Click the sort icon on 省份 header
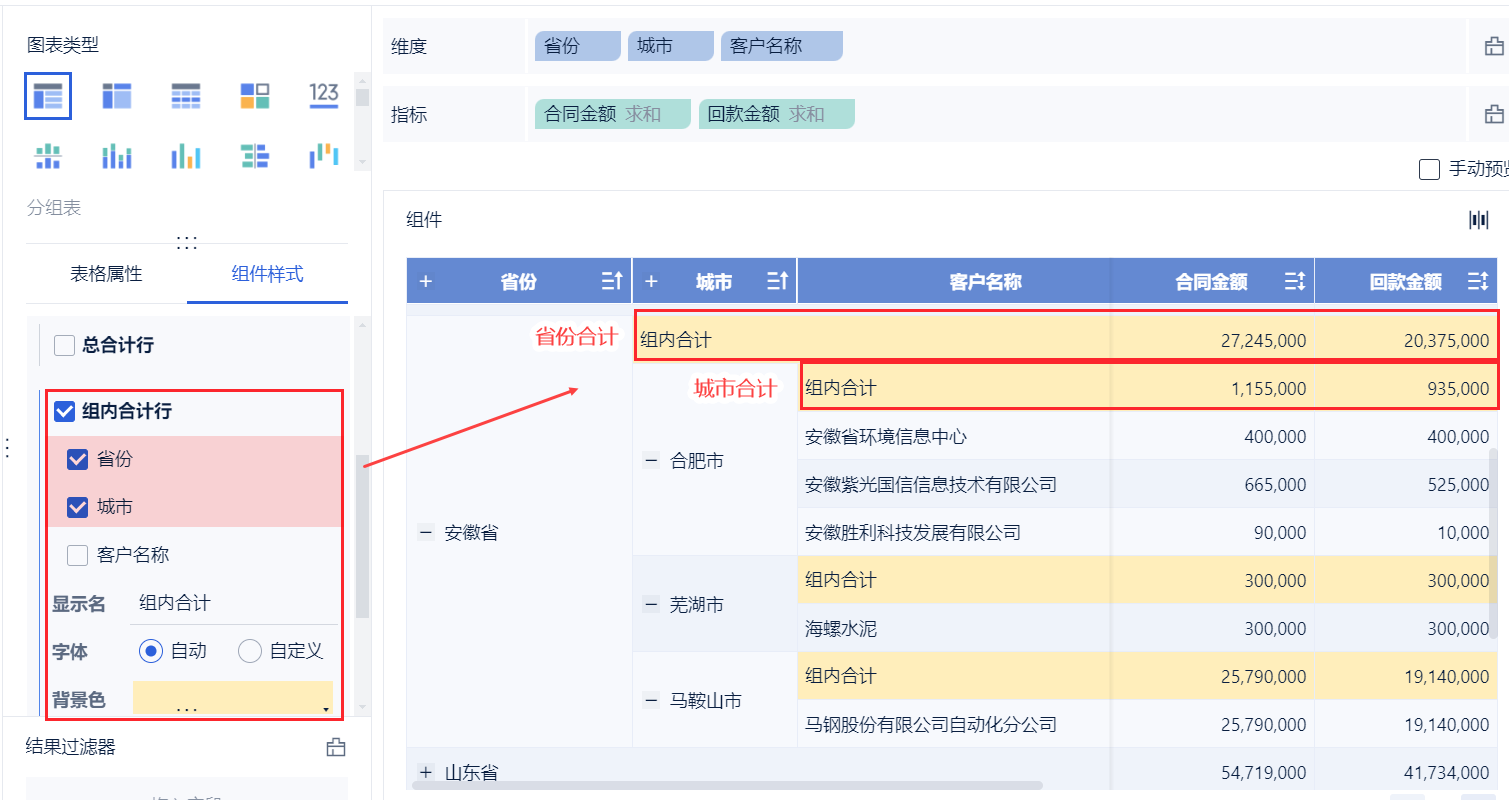The width and height of the screenshot is (1509, 800). pyautogui.click(x=612, y=282)
